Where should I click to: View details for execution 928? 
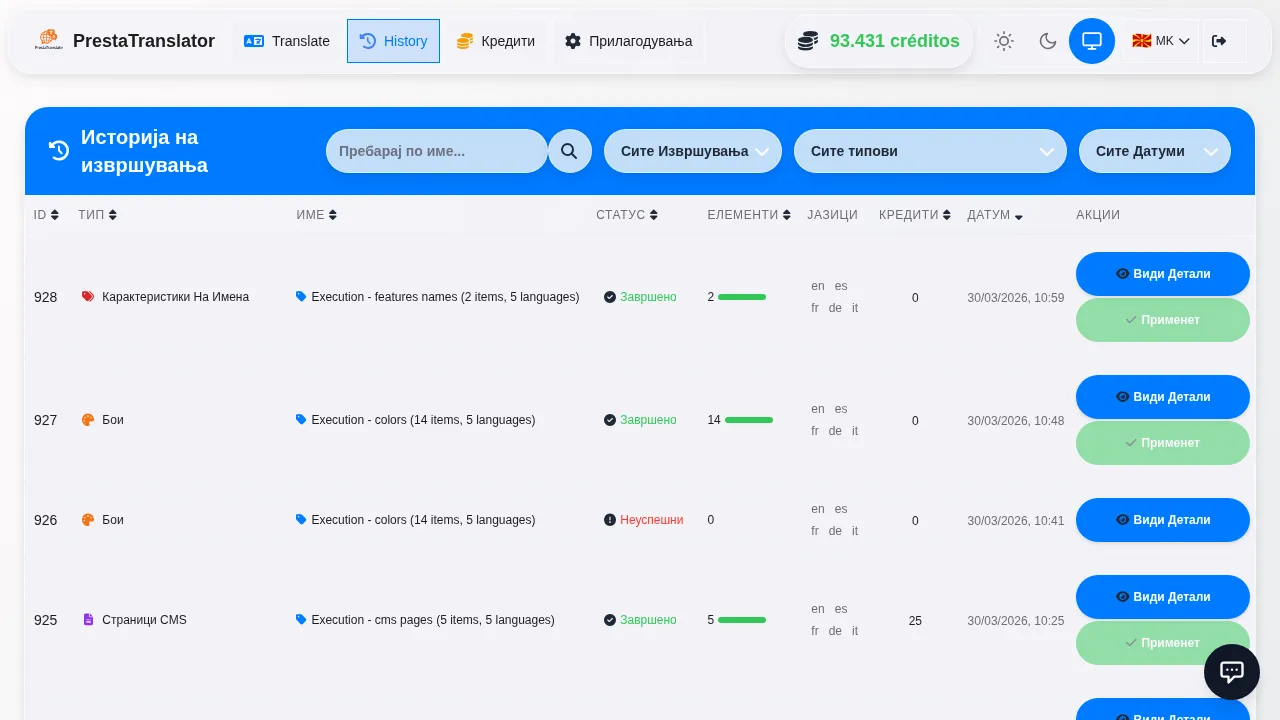pyautogui.click(x=1162, y=274)
